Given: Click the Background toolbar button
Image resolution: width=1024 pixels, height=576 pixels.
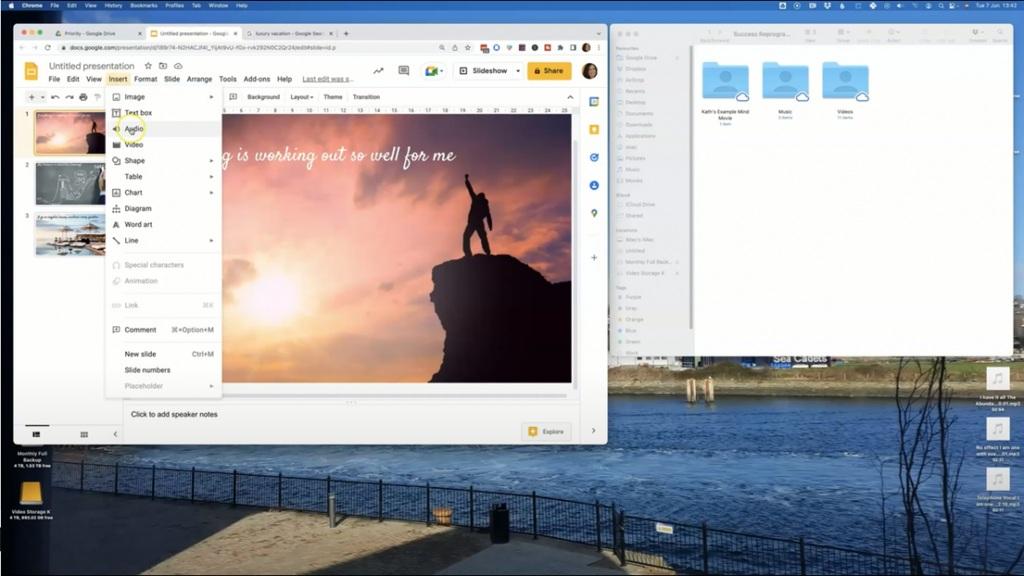Looking at the screenshot, I should tap(263, 97).
